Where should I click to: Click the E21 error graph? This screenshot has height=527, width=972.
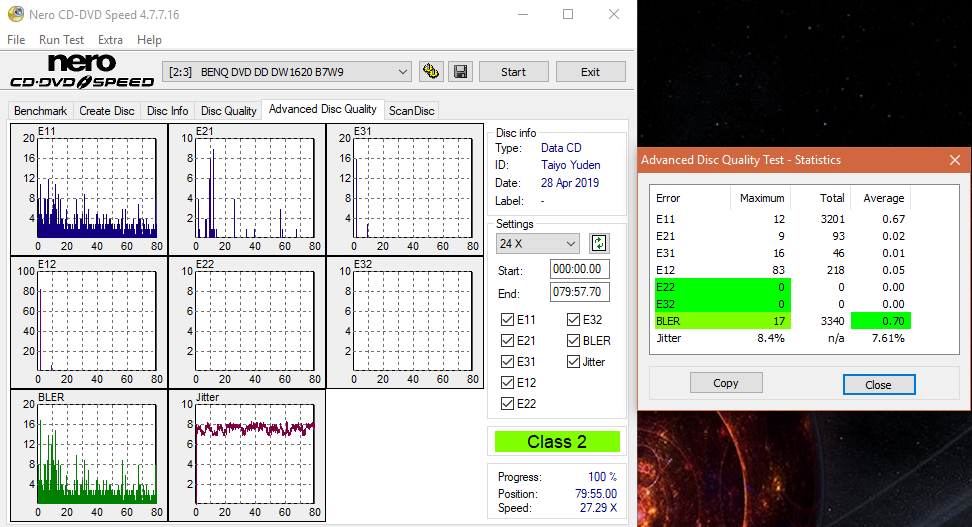247,189
